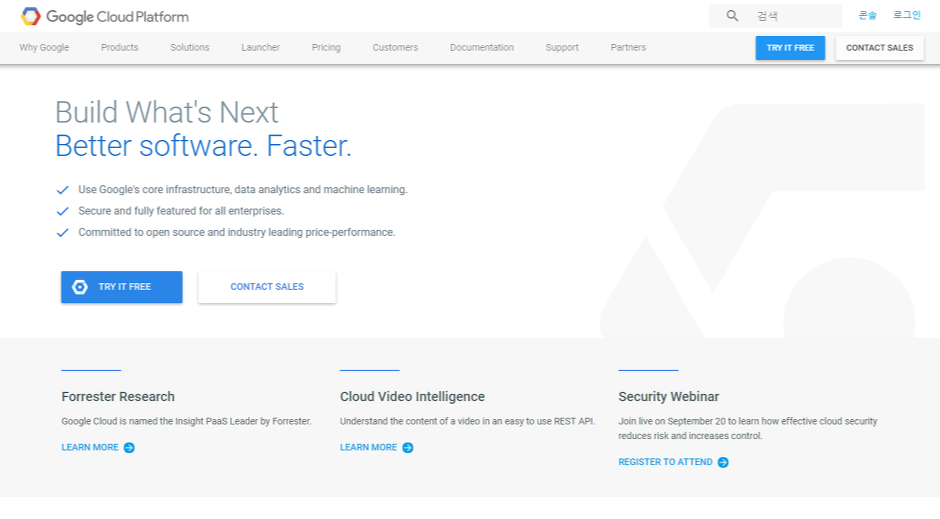Open the Support menu
This screenshot has height=519, width=940.
click(562, 47)
